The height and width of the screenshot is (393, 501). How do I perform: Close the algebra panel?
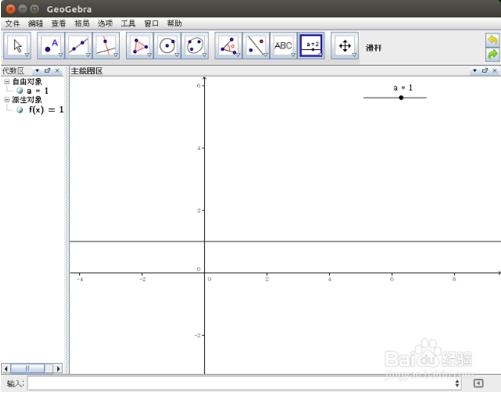click(x=57, y=71)
